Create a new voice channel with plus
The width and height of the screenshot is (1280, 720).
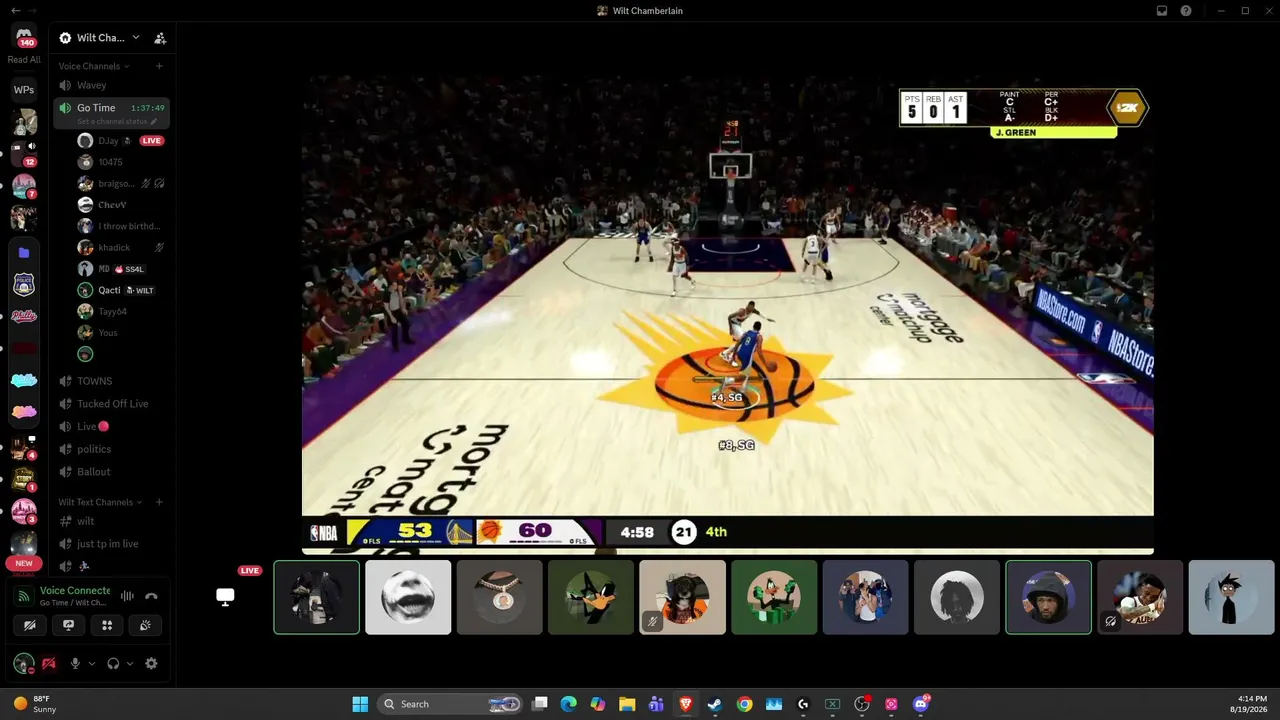click(159, 66)
